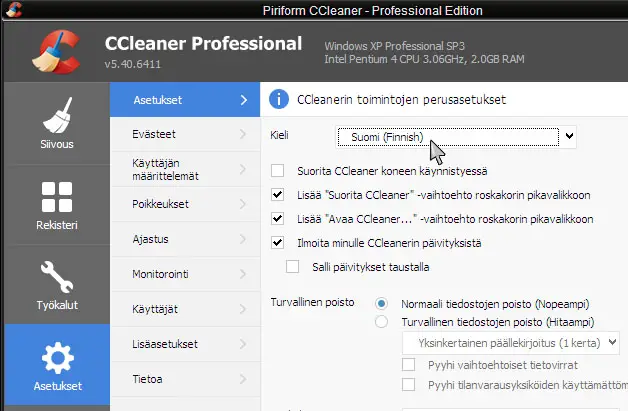
Task: Click the chevron beside Evästeet
Action: [243, 134]
